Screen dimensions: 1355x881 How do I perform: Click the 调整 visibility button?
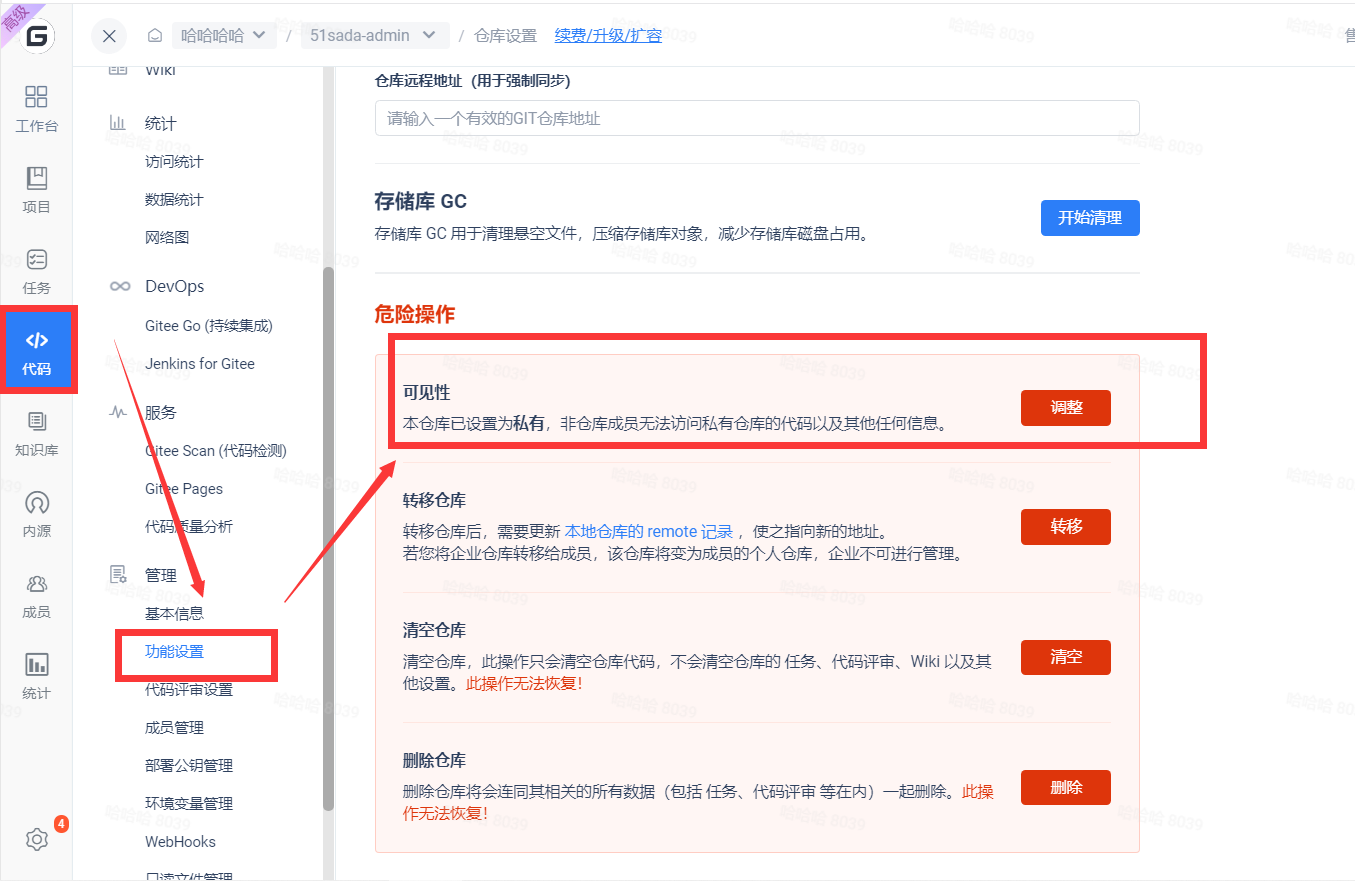coord(1066,408)
